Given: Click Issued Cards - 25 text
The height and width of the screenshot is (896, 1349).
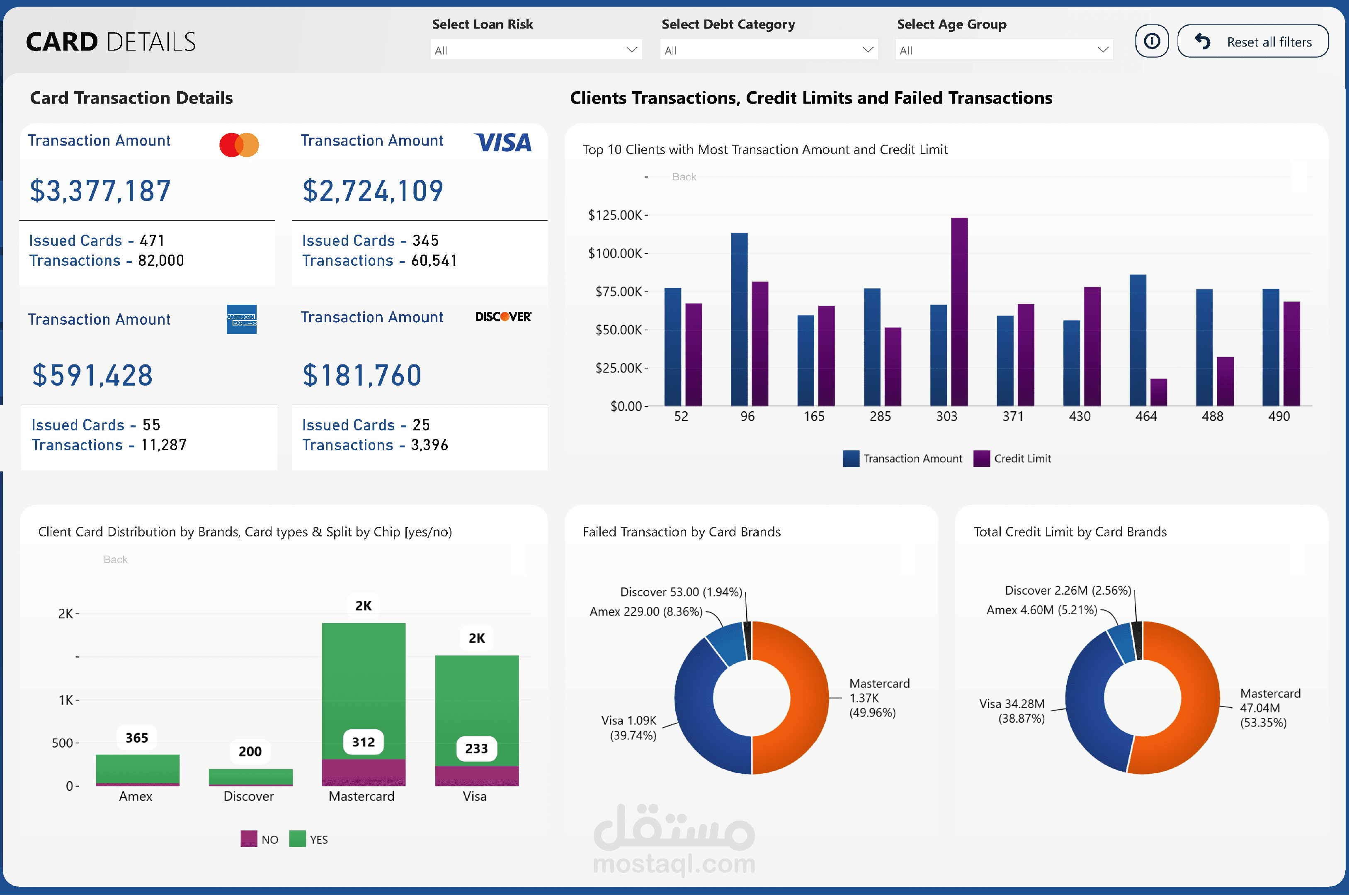Looking at the screenshot, I should pyautogui.click(x=366, y=425).
